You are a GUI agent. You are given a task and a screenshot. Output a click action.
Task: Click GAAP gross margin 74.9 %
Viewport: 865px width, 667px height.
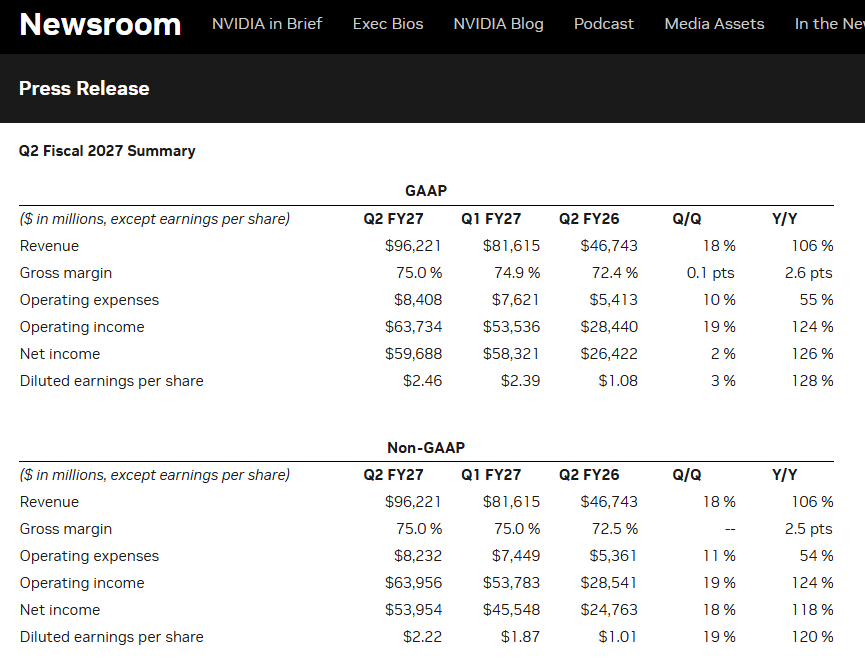[x=517, y=273]
